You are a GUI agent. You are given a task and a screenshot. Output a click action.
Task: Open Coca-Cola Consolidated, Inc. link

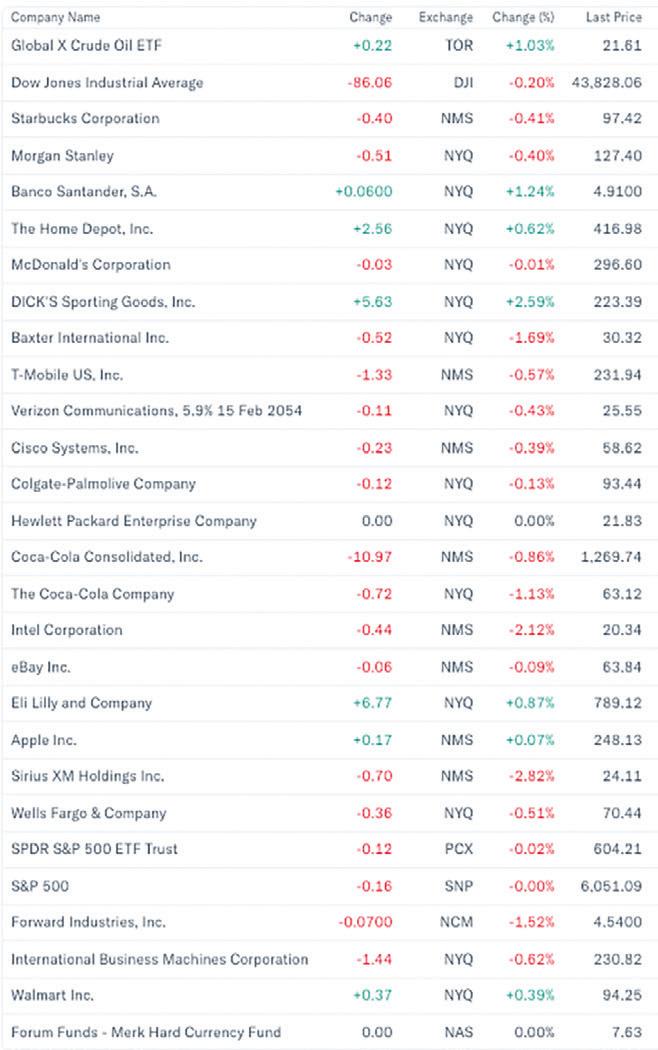(x=107, y=556)
